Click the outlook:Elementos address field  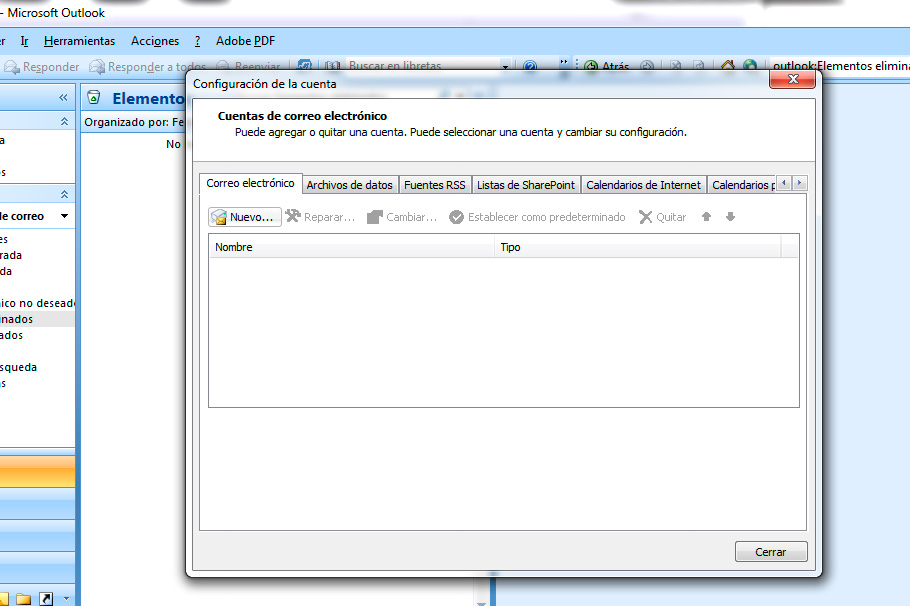(x=840, y=66)
